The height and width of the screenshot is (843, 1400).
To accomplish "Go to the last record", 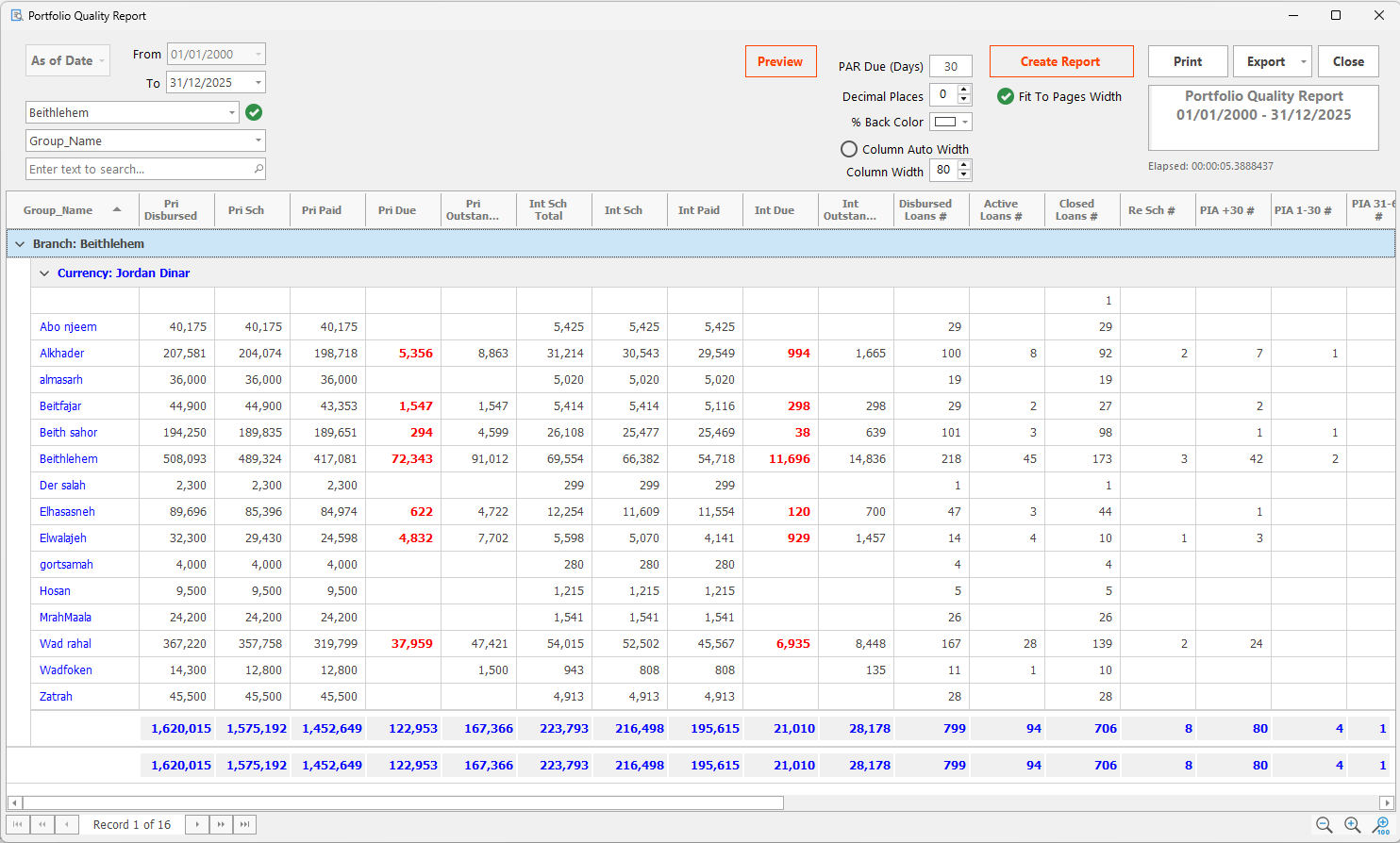I will [x=244, y=824].
